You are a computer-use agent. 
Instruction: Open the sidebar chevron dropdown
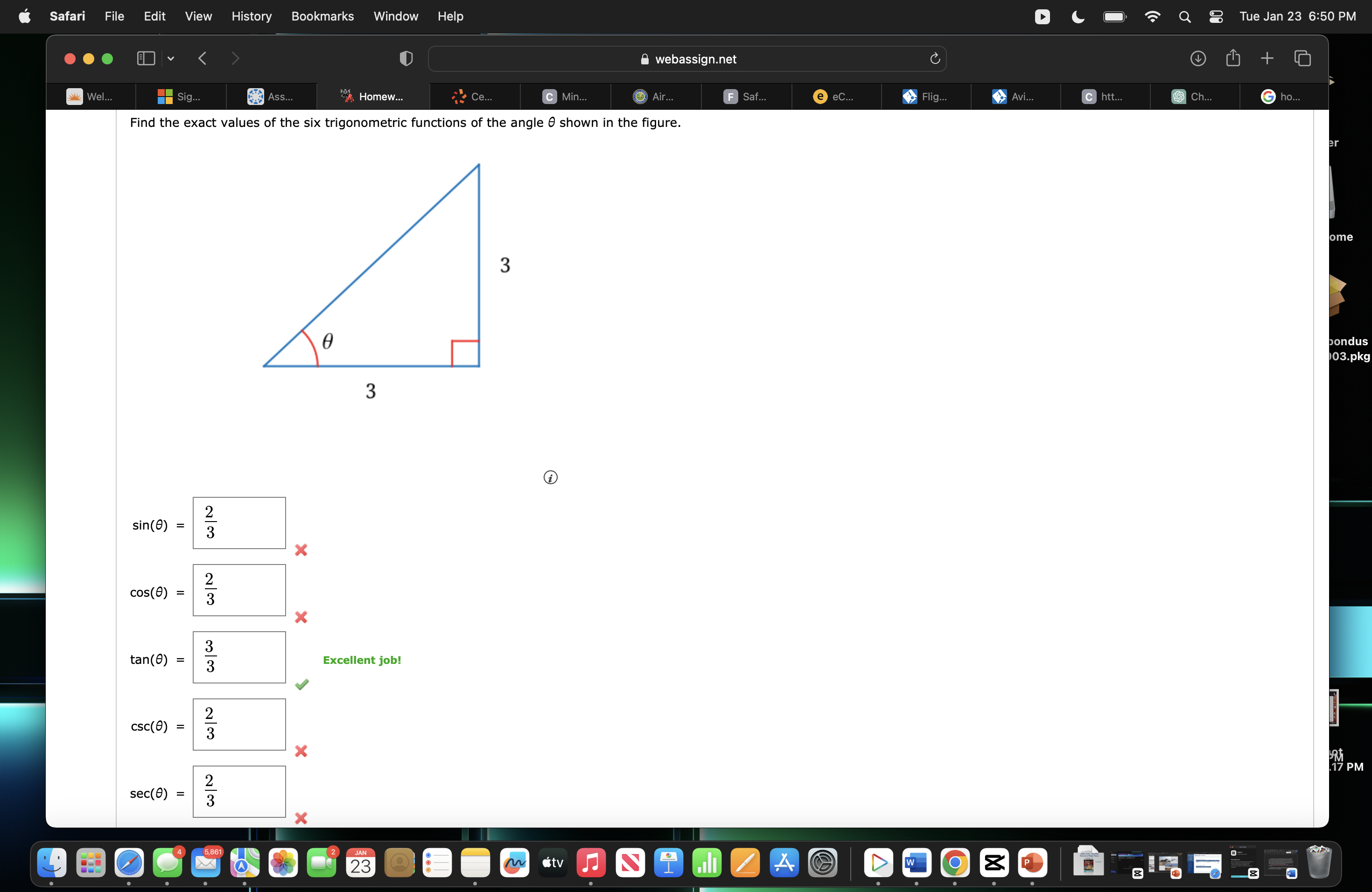[x=170, y=58]
